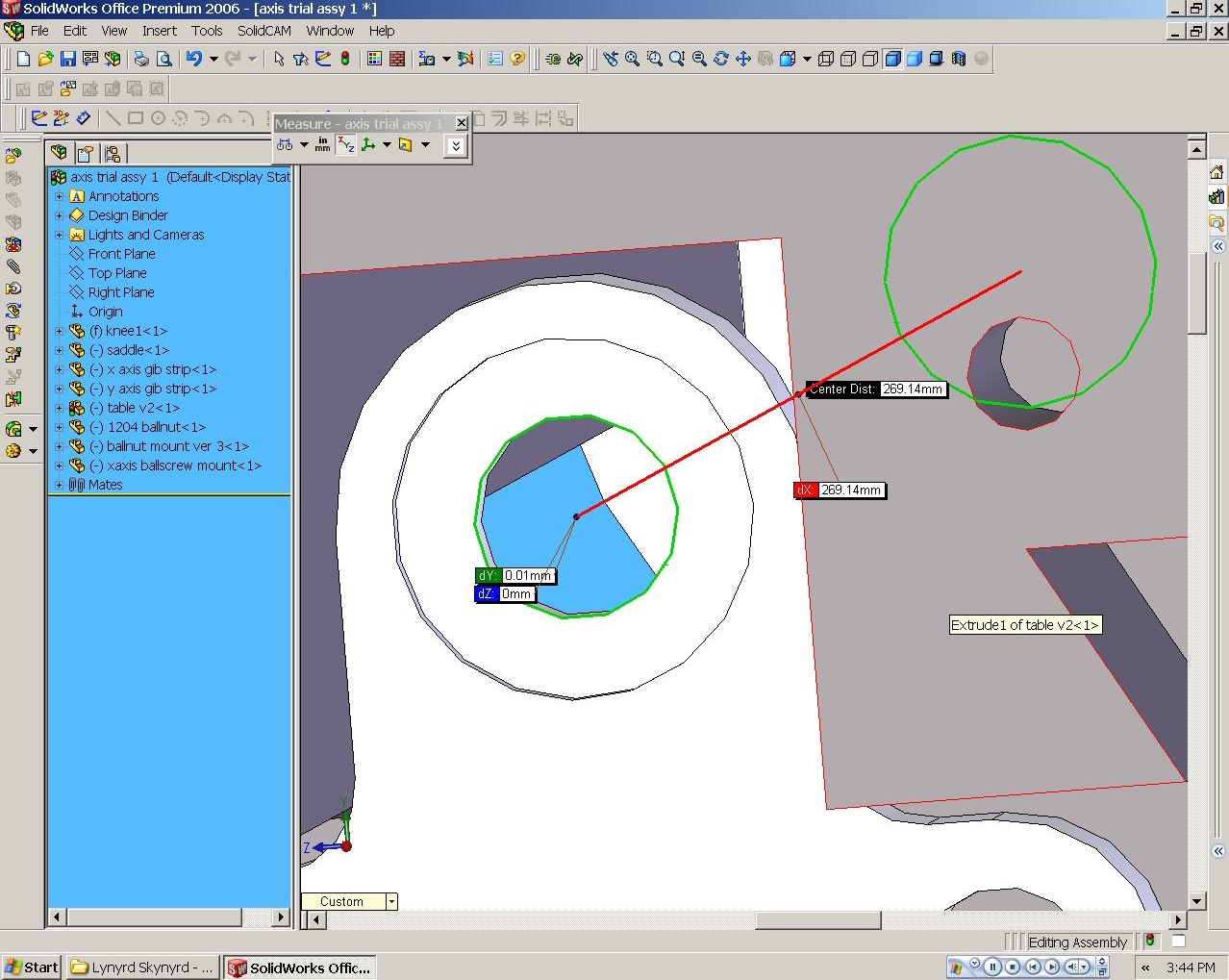Click the Rebuild traffic light icon
1229x980 pixels.
click(344, 60)
